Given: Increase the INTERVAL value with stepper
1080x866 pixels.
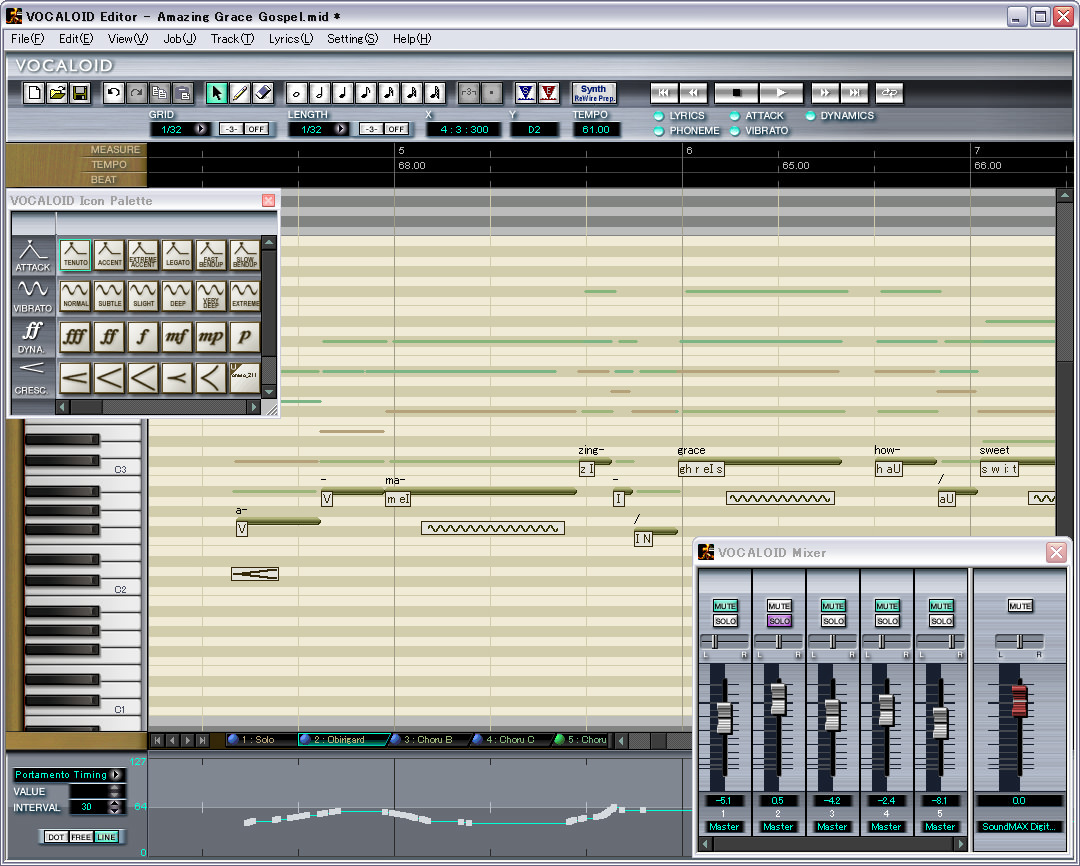Looking at the screenshot, I should [115, 803].
